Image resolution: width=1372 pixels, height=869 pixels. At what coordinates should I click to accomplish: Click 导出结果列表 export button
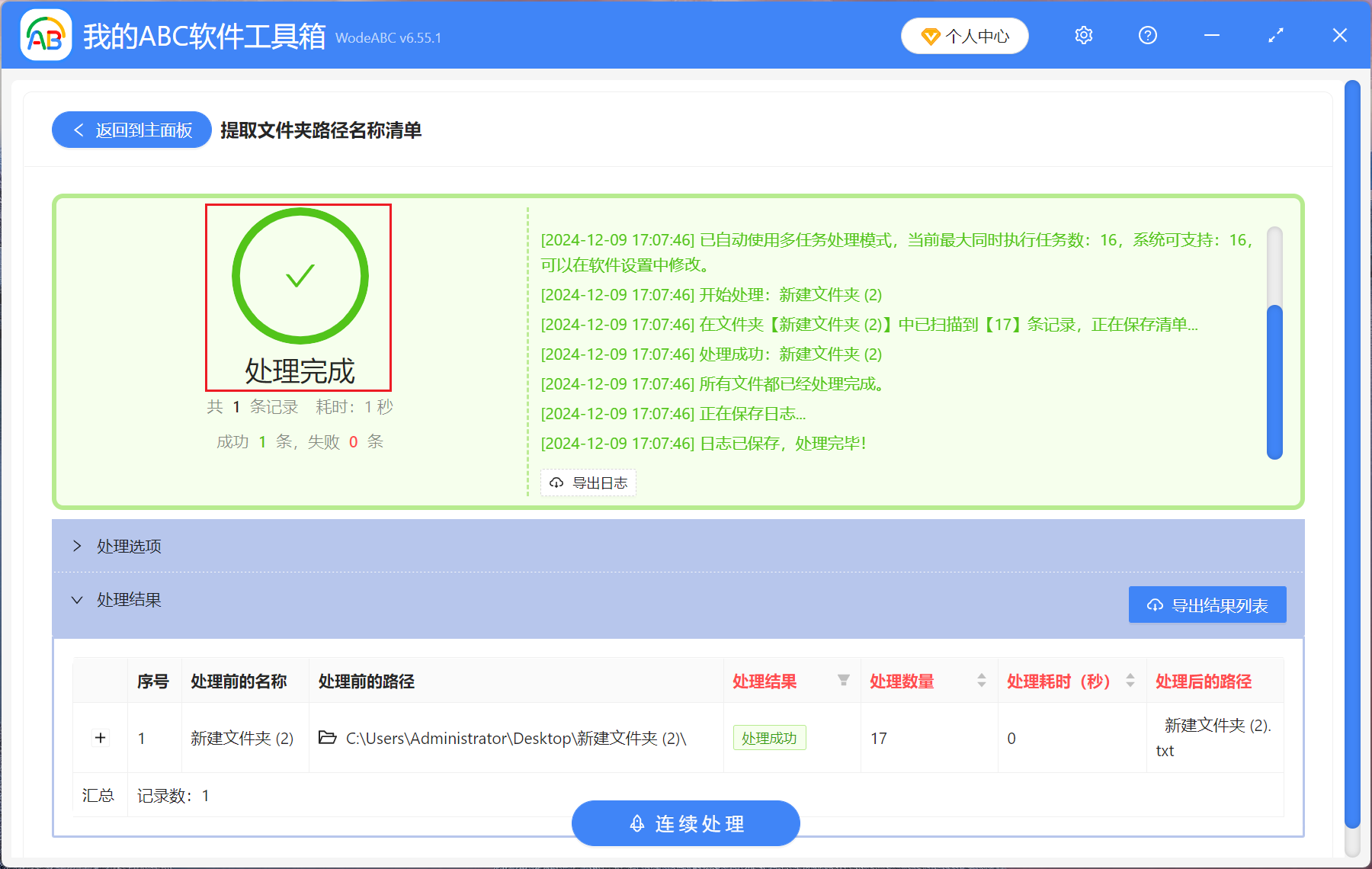(x=1207, y=605)
